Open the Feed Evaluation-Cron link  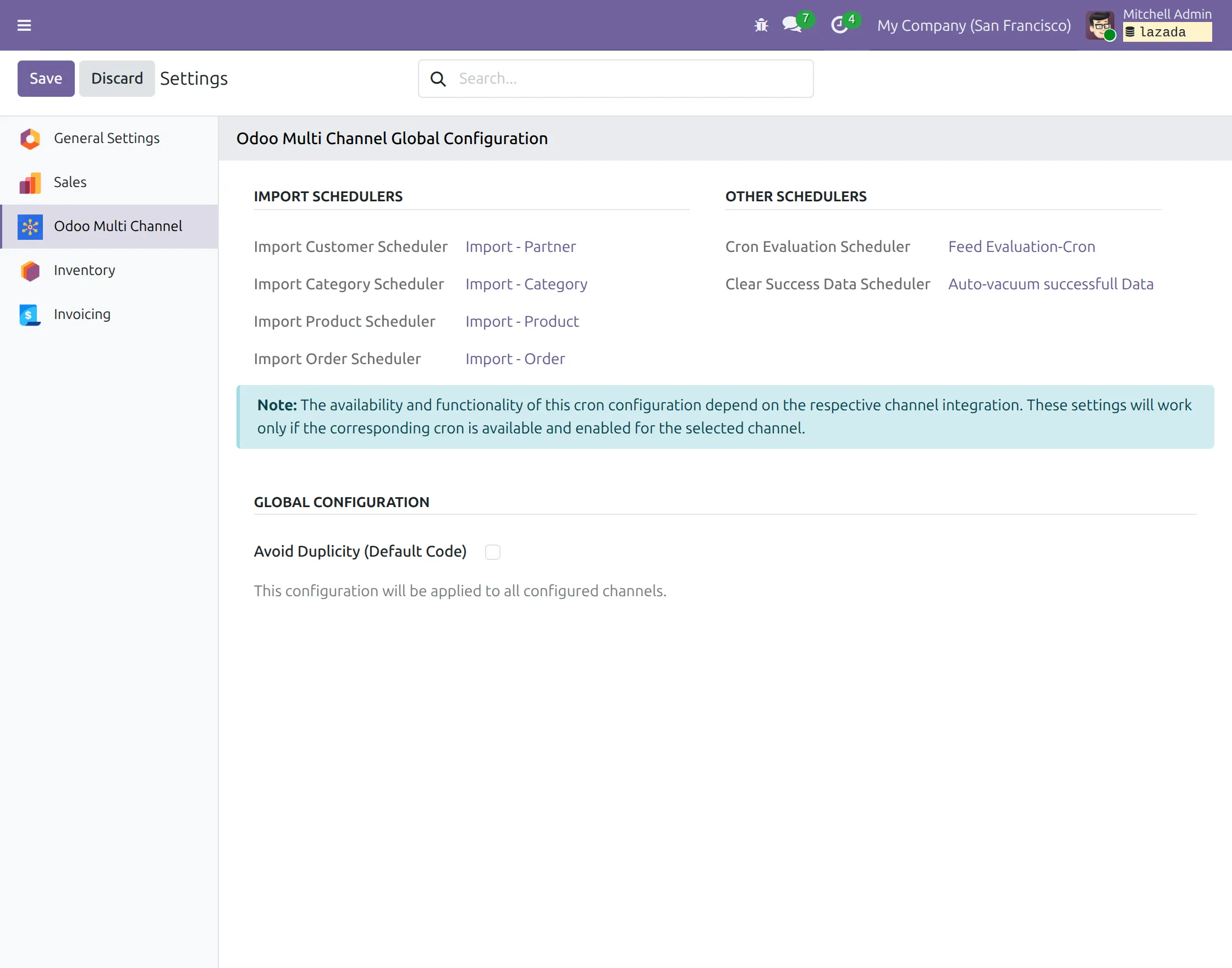[1021, 246]
